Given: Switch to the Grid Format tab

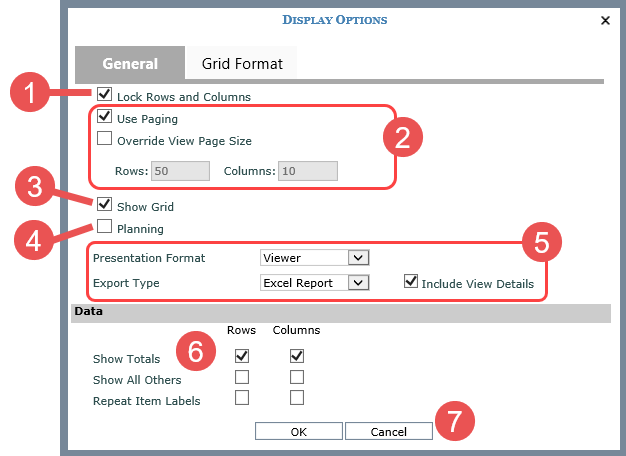Looking at the screenshot, I should (242, 63).
